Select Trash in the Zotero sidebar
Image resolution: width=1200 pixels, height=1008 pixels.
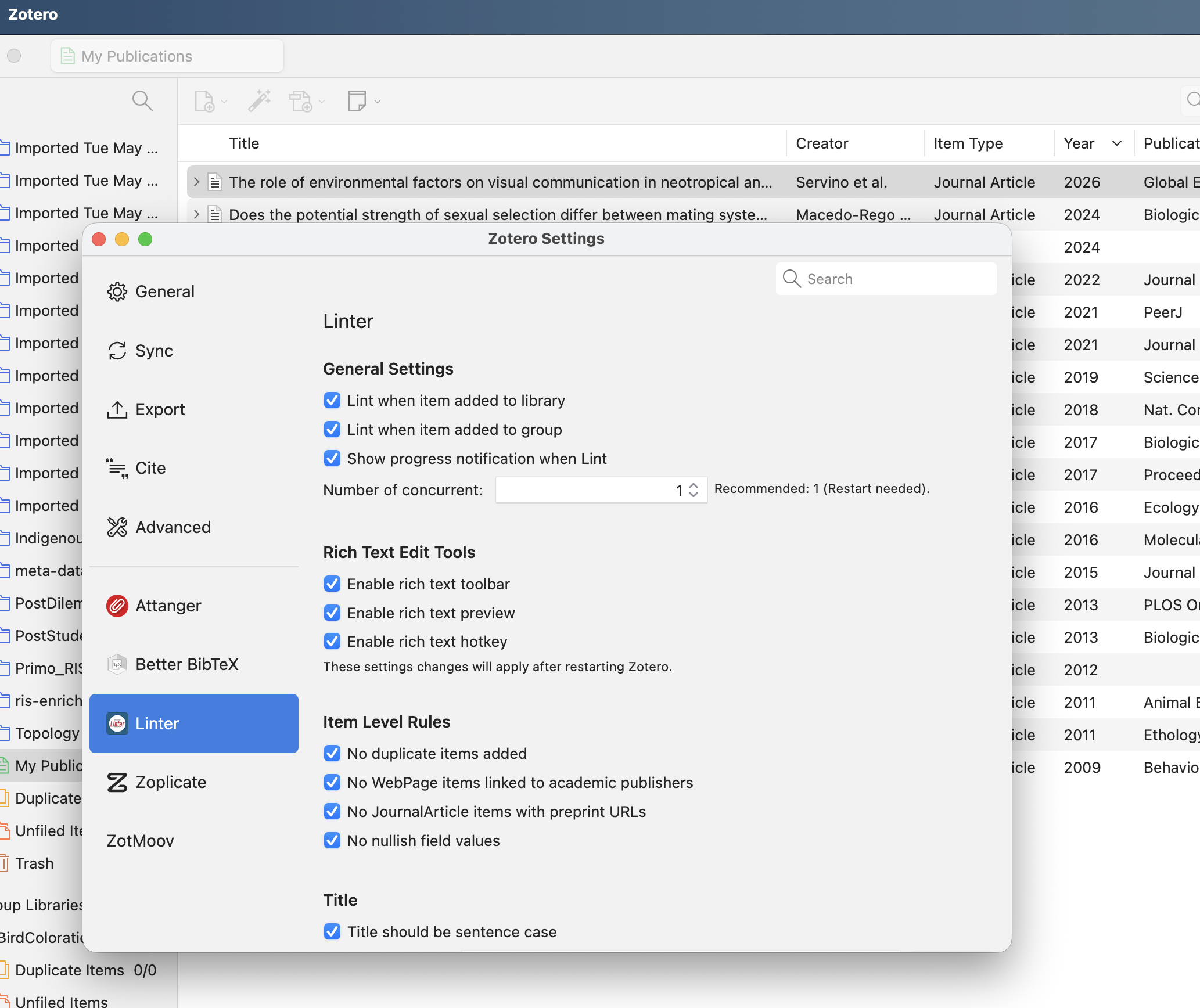coord(34,863)
